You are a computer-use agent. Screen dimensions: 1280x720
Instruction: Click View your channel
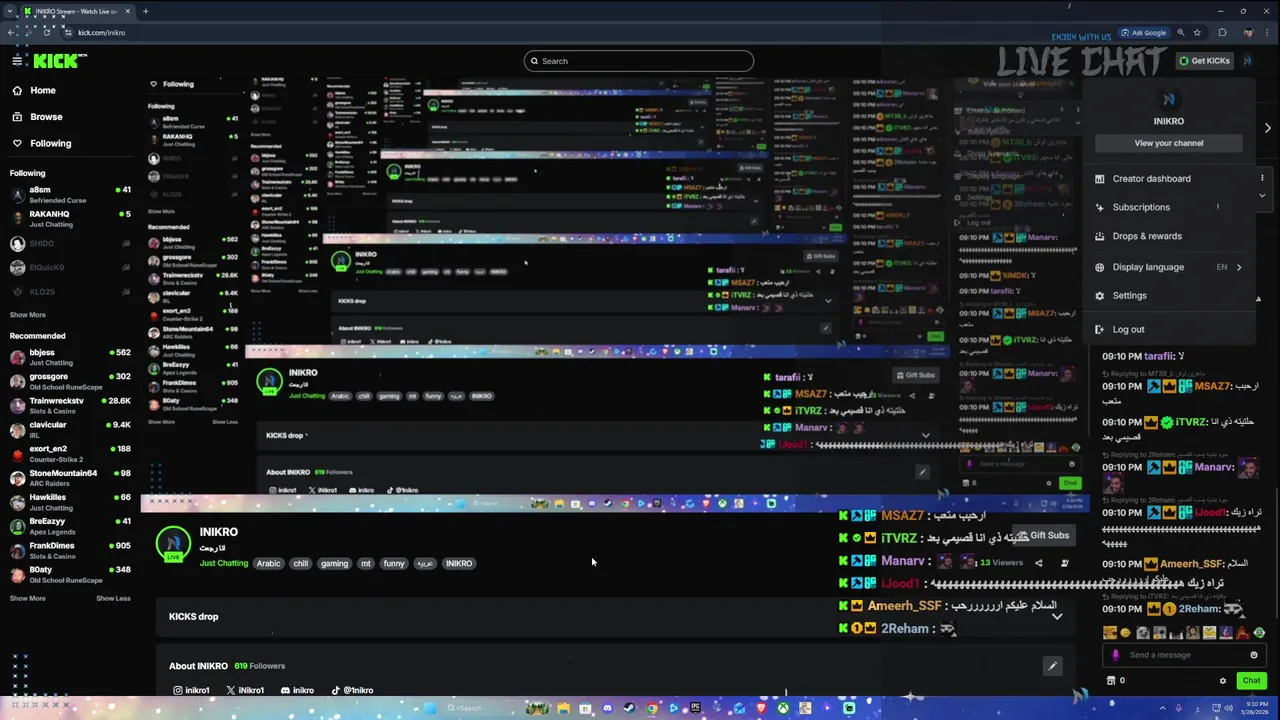pyautogui.click(x=1169, y=143)
